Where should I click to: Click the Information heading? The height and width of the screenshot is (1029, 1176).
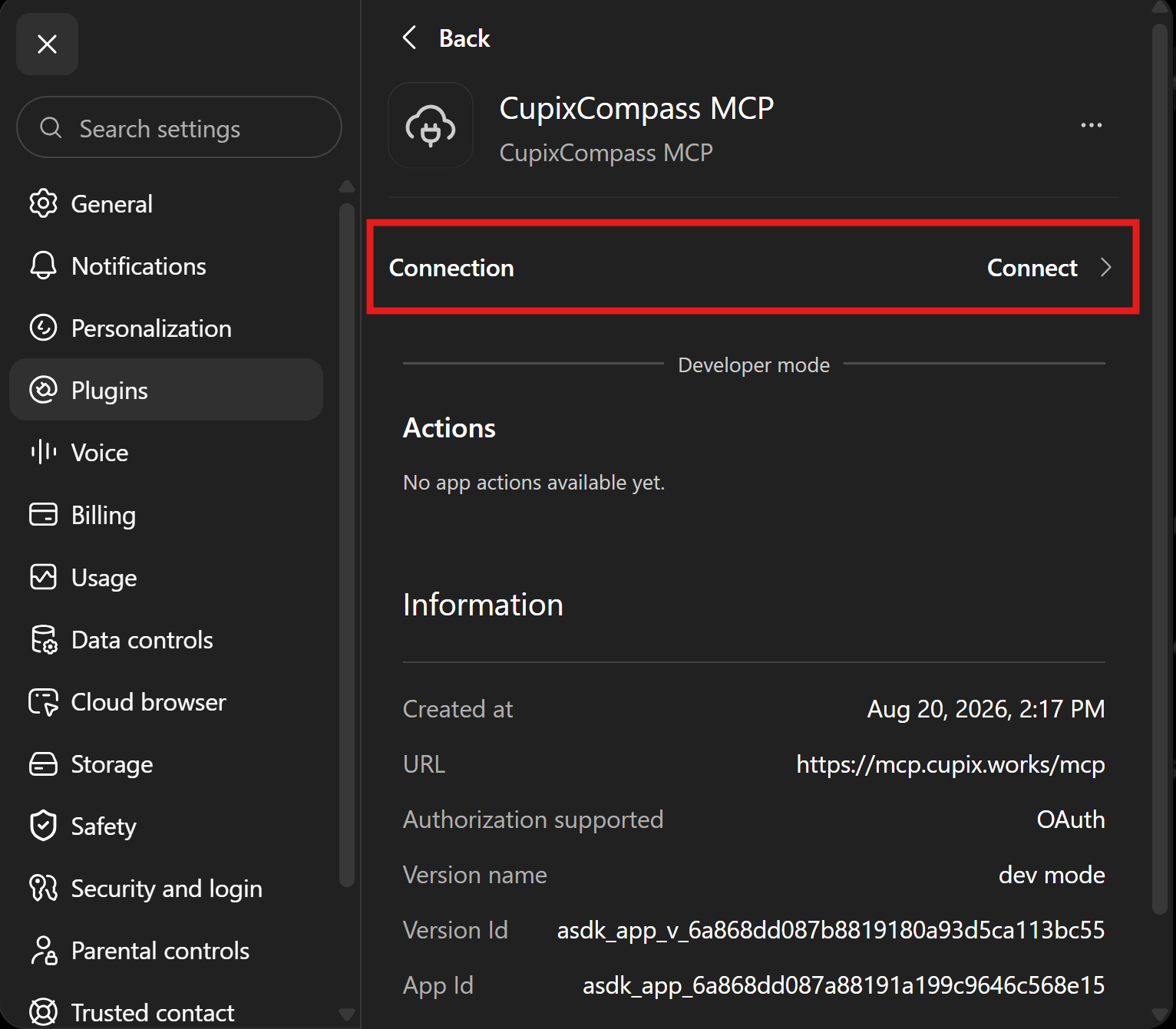483,605
